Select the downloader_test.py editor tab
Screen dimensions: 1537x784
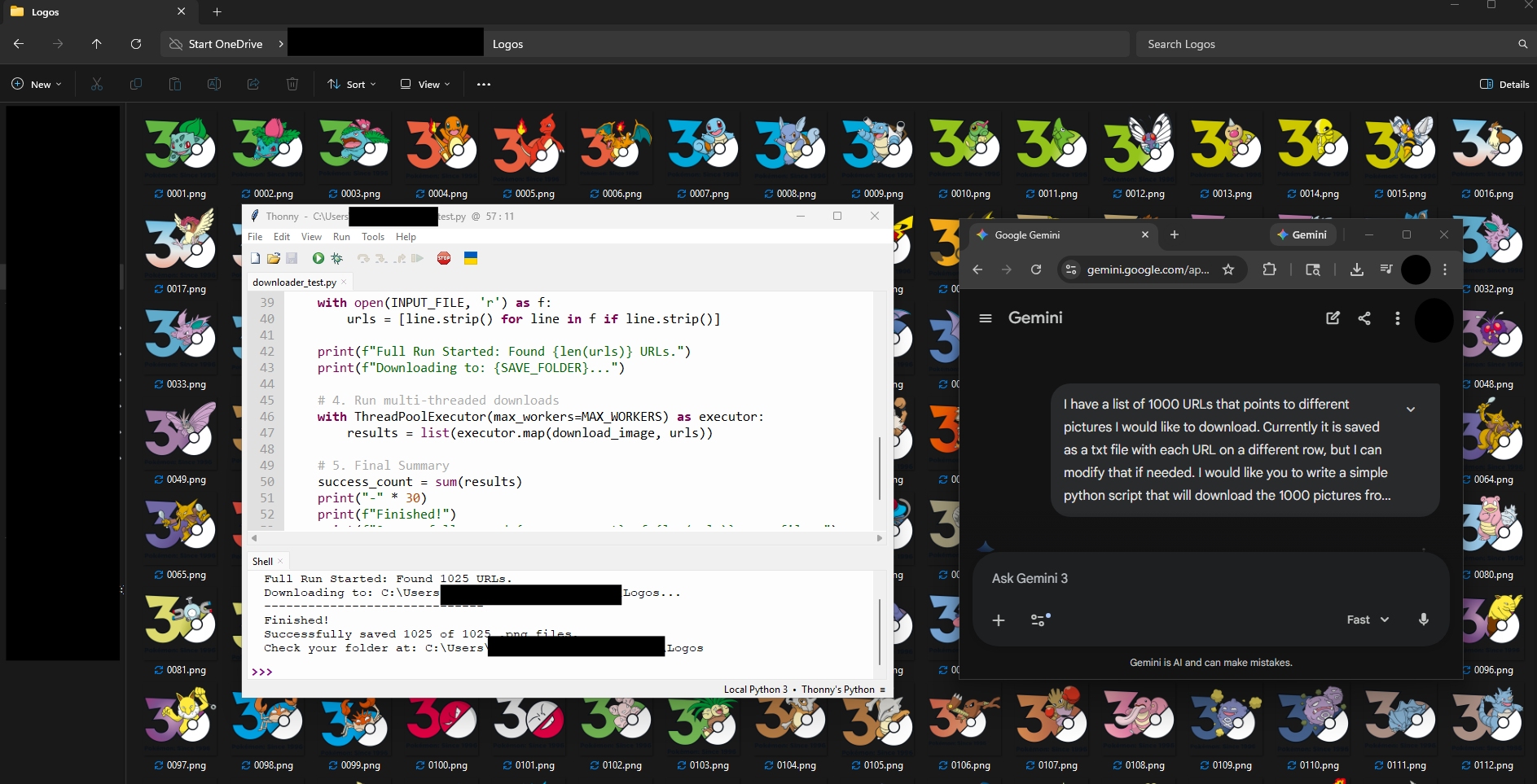[x=294, y=283]
